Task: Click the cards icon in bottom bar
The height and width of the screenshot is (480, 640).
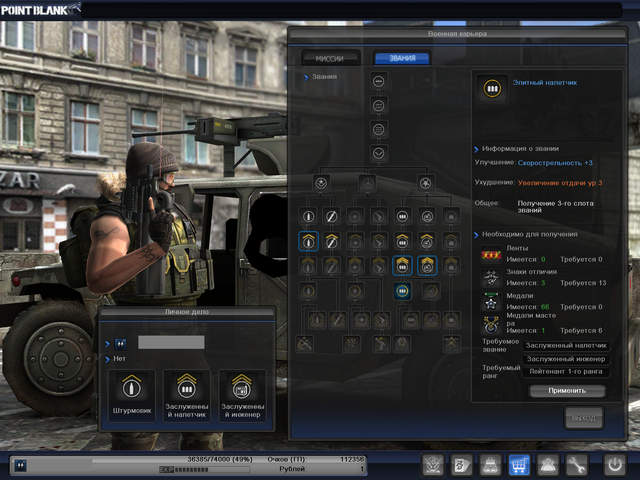Action: [x=461, y=464]
